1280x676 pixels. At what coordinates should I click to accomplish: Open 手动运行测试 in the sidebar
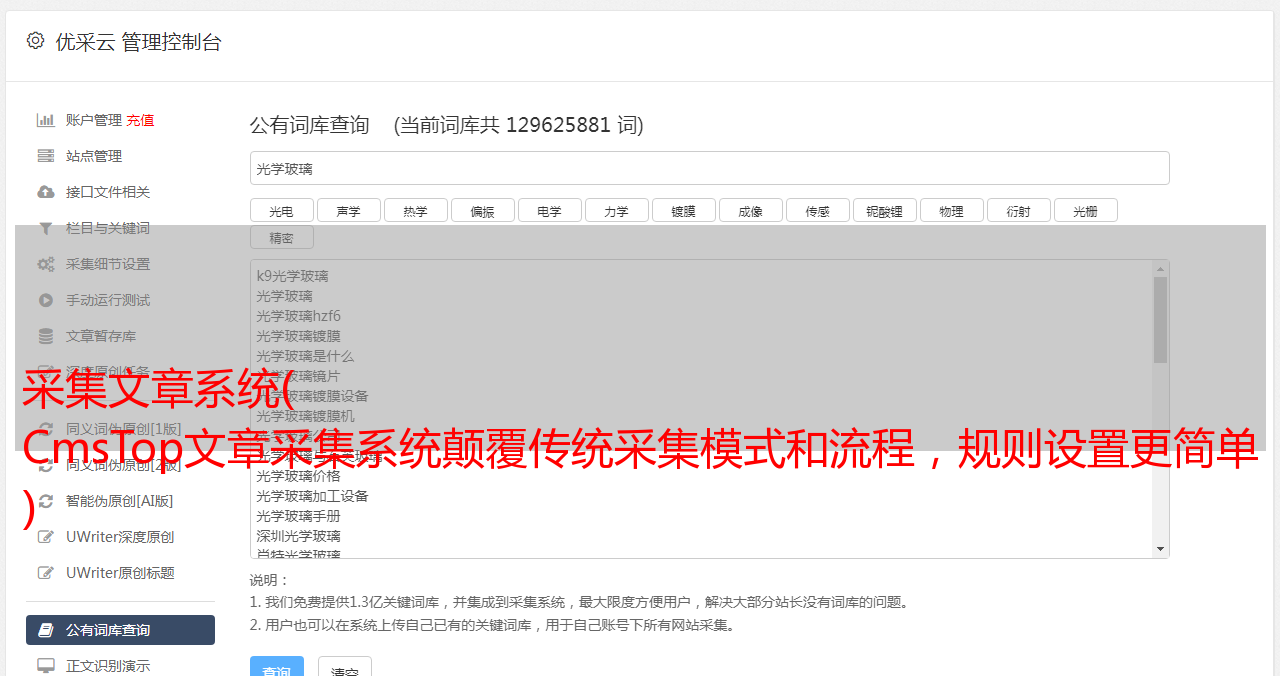coord(108,300)
